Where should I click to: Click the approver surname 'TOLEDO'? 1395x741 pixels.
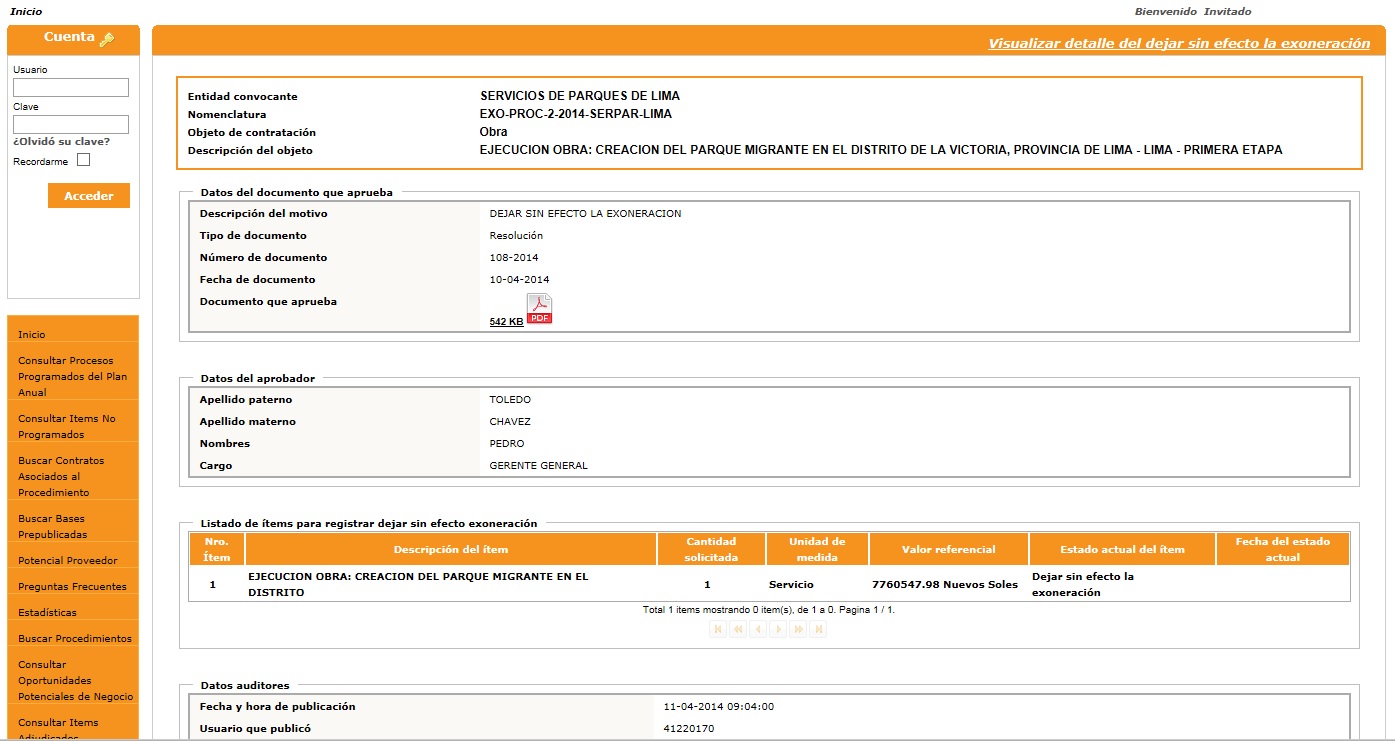[x=510, y=400]
